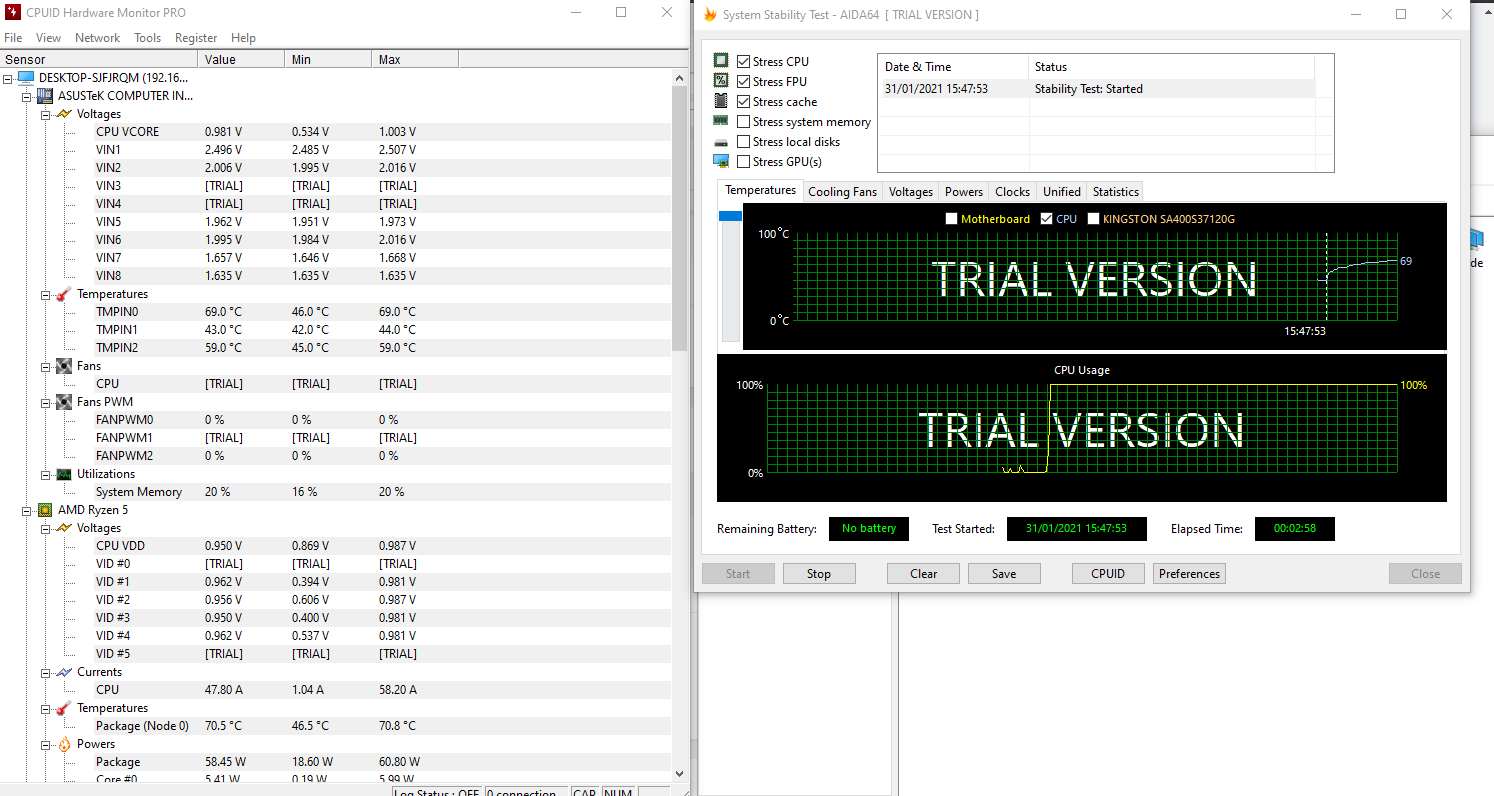
Task: Check the Motherboard temperature graph checkbox
Action: pos(951,219)
